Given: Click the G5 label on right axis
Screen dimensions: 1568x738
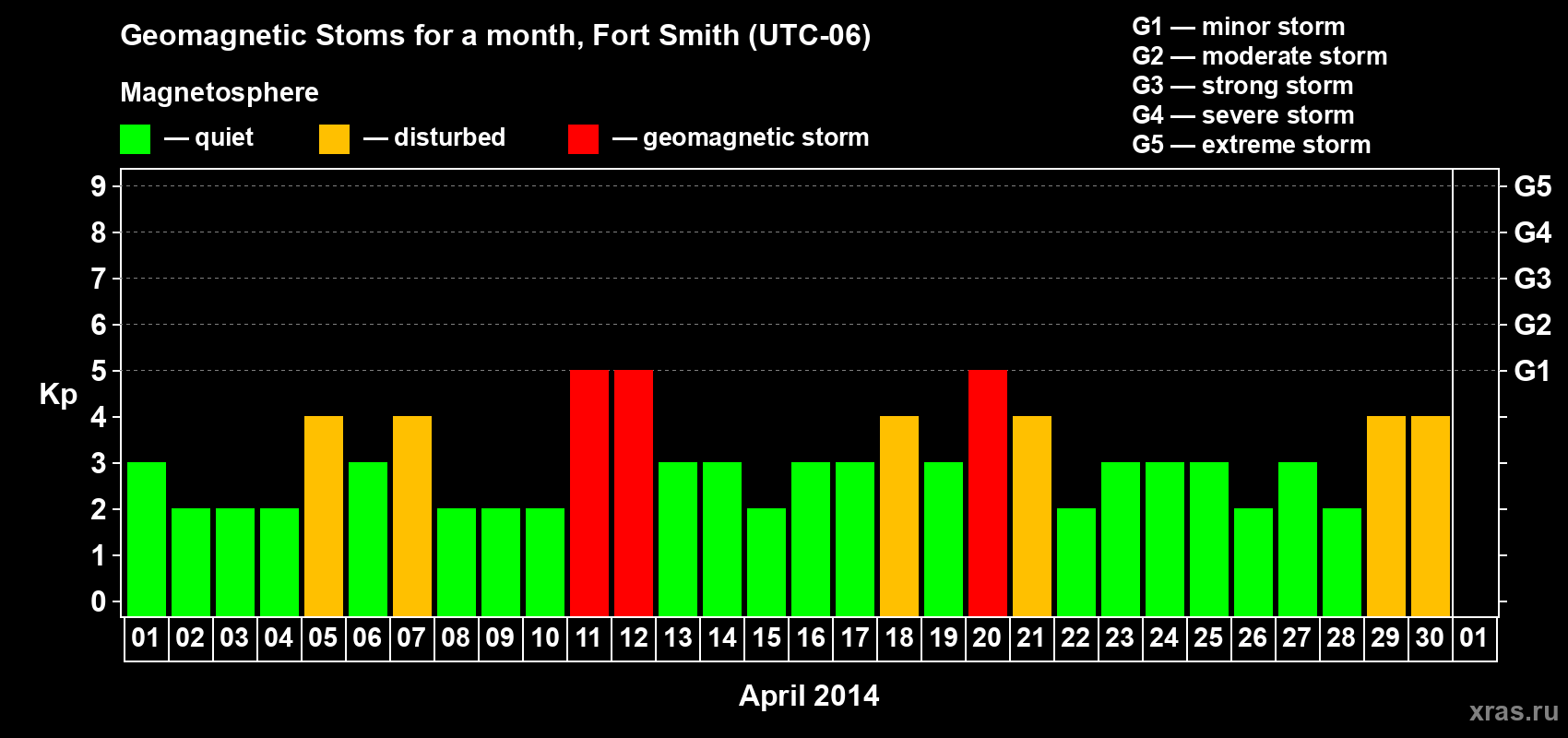Looking at the screenshot, I should [x=1533, y=186].
